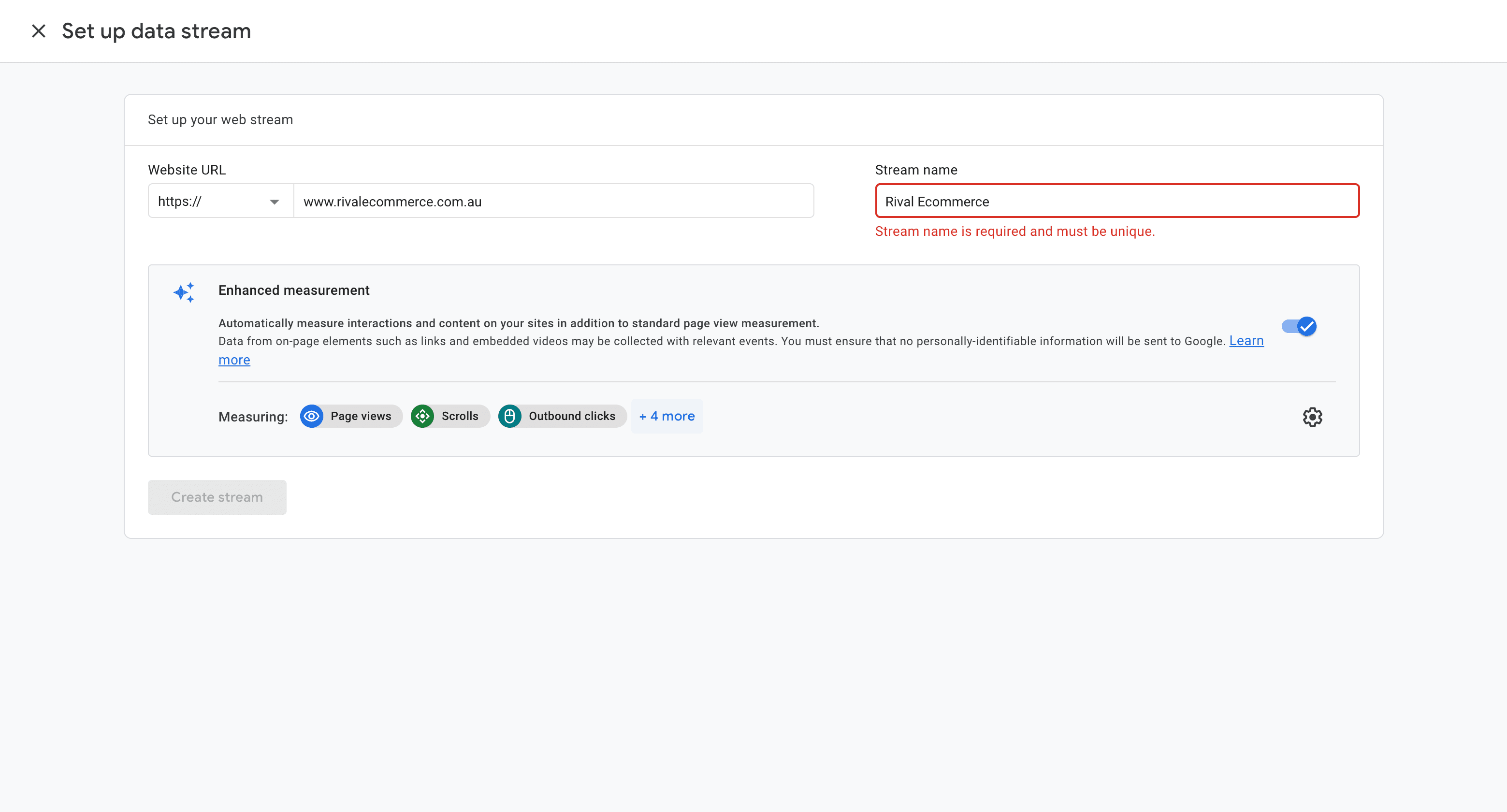
Task: Click the 'Set up your web stream' heading
Action: click(220, 119)
